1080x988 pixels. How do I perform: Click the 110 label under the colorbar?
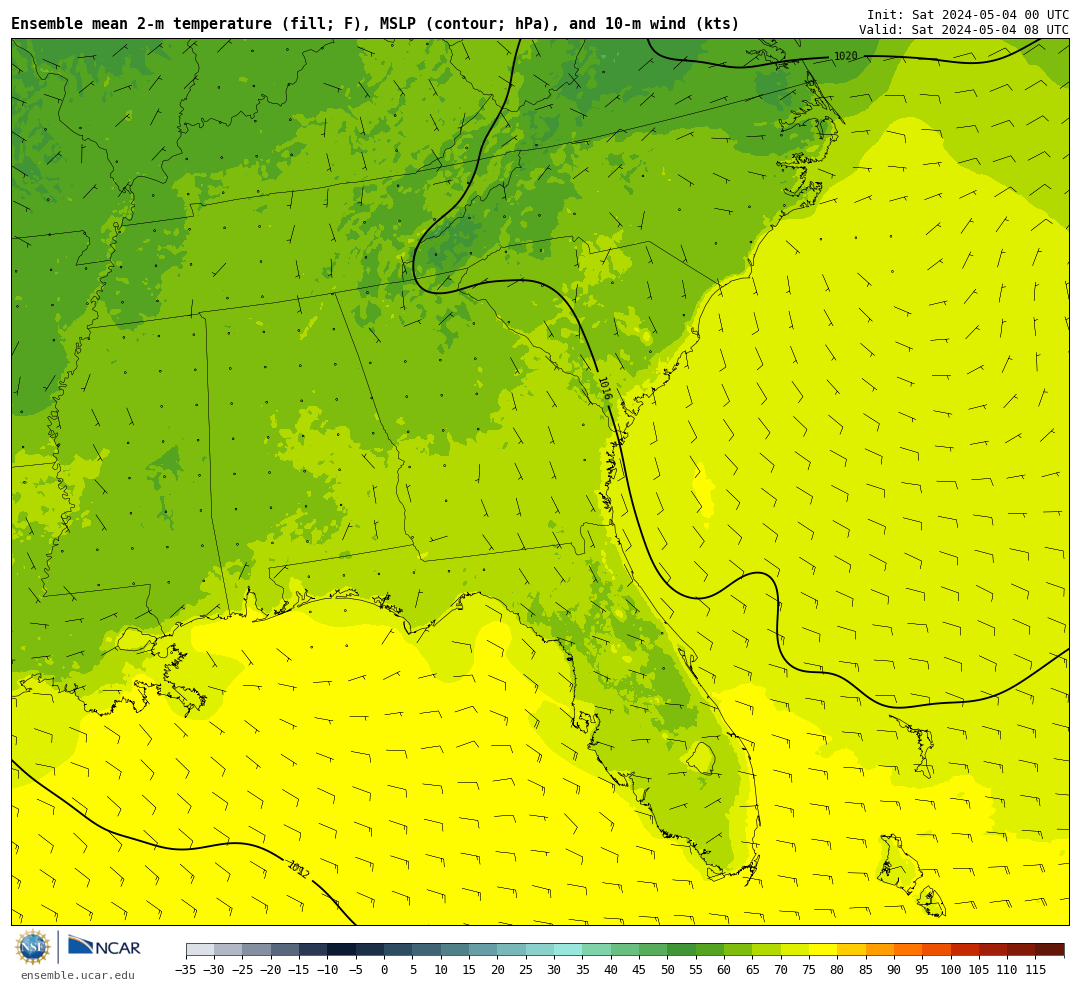1007,970
